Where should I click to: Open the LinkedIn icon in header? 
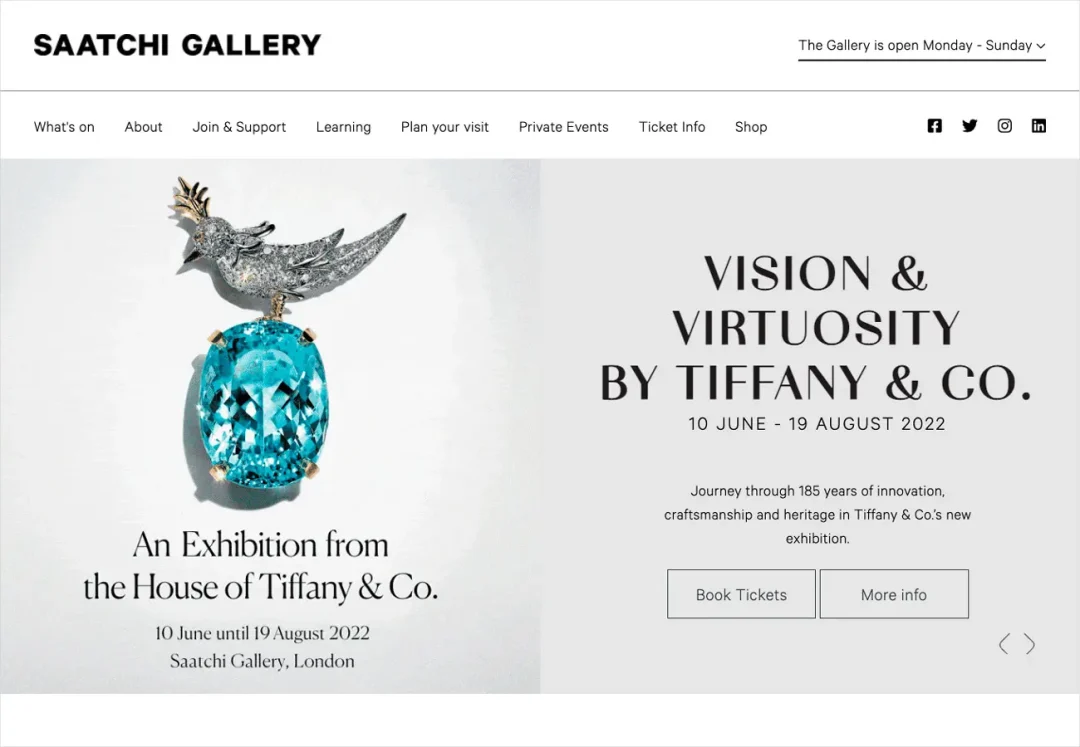[1039, 126]
